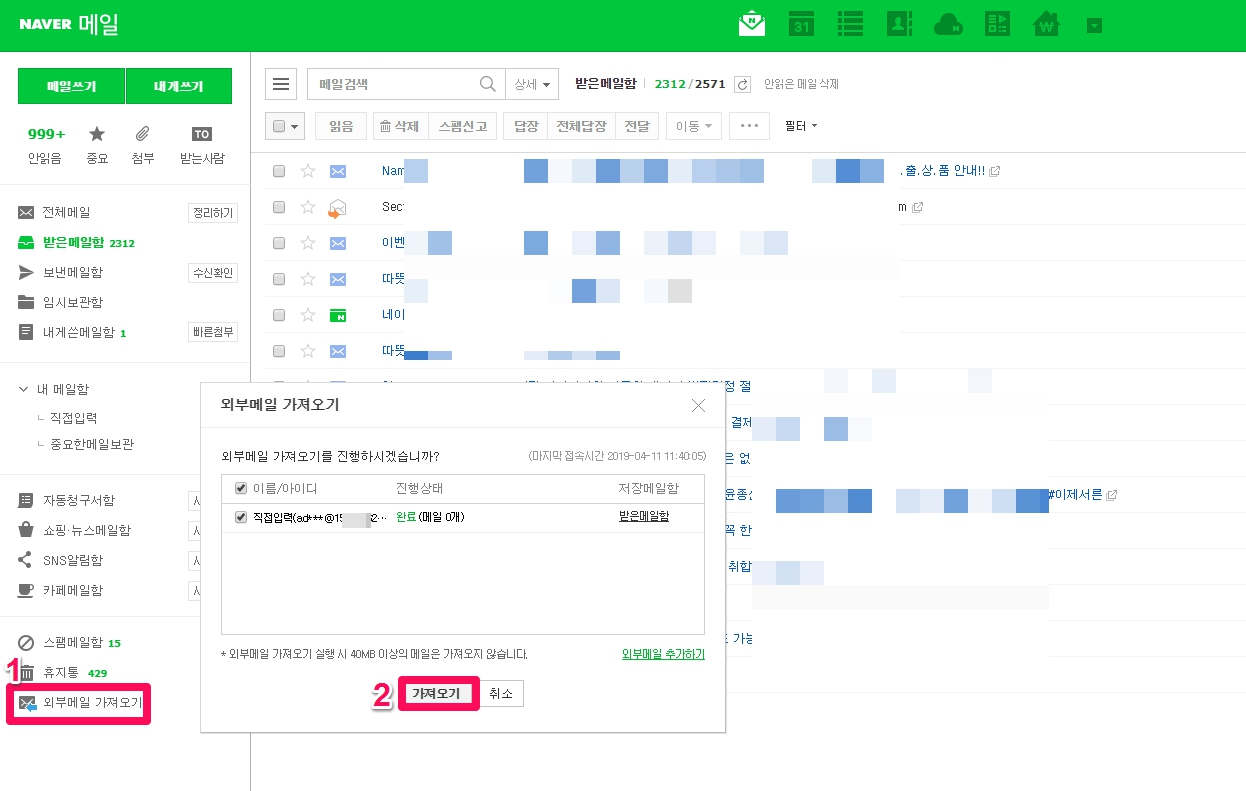Click the Naver Cloud icon in header

tap(948, 25)
